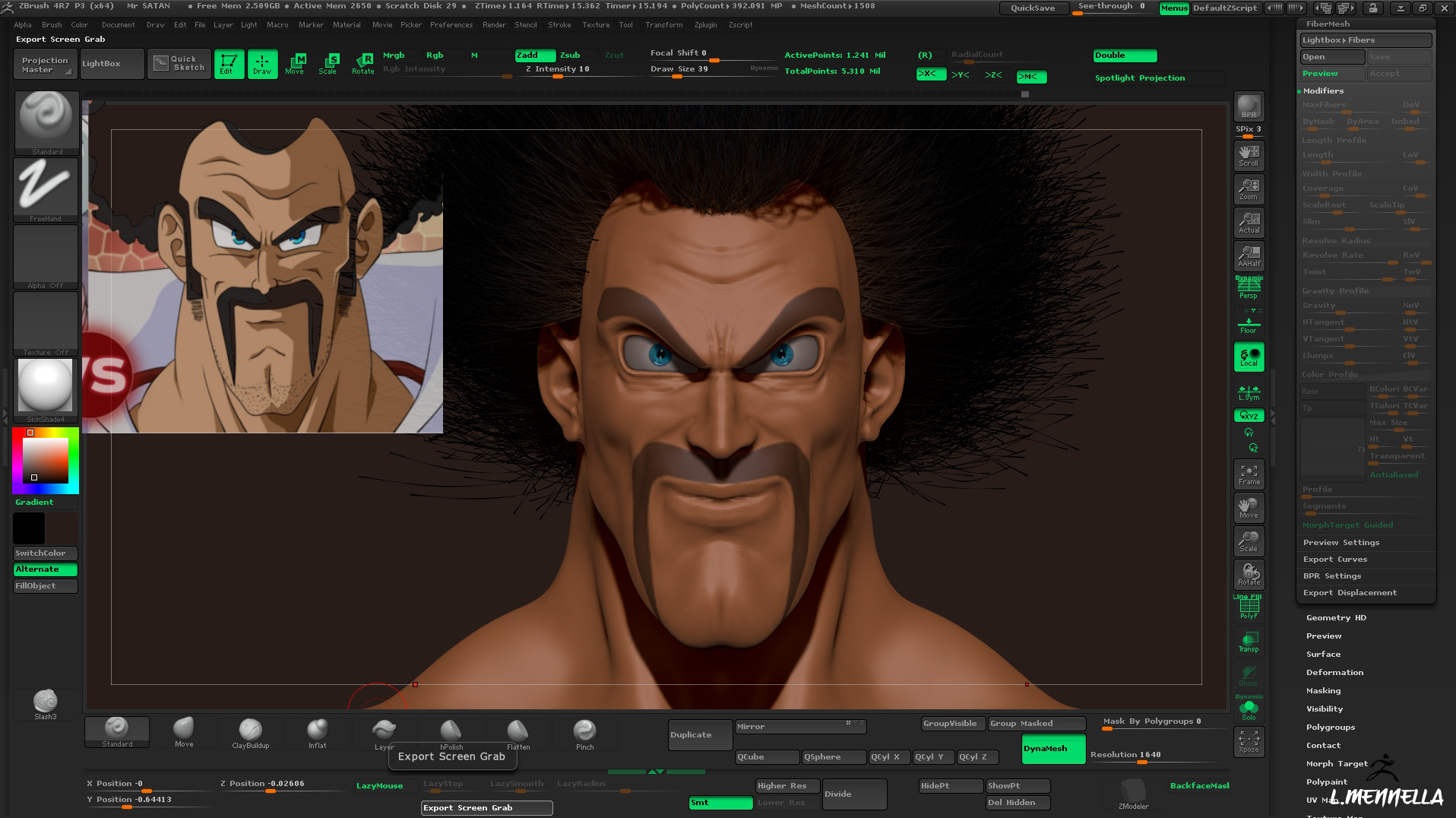Open the Texture Off selector
The image size is (1456, 818).
(46, 324)
